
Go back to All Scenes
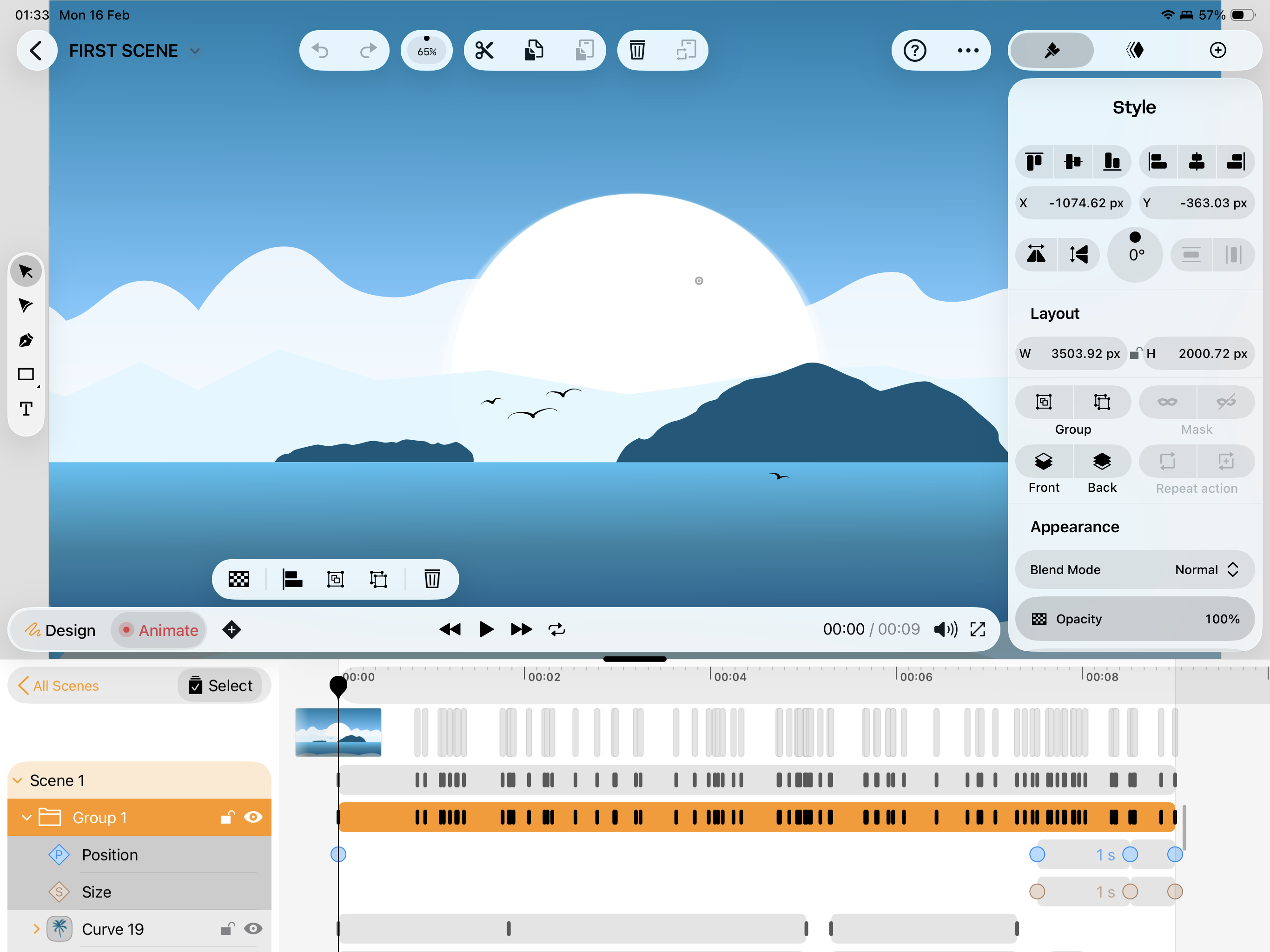click(59, 686)
